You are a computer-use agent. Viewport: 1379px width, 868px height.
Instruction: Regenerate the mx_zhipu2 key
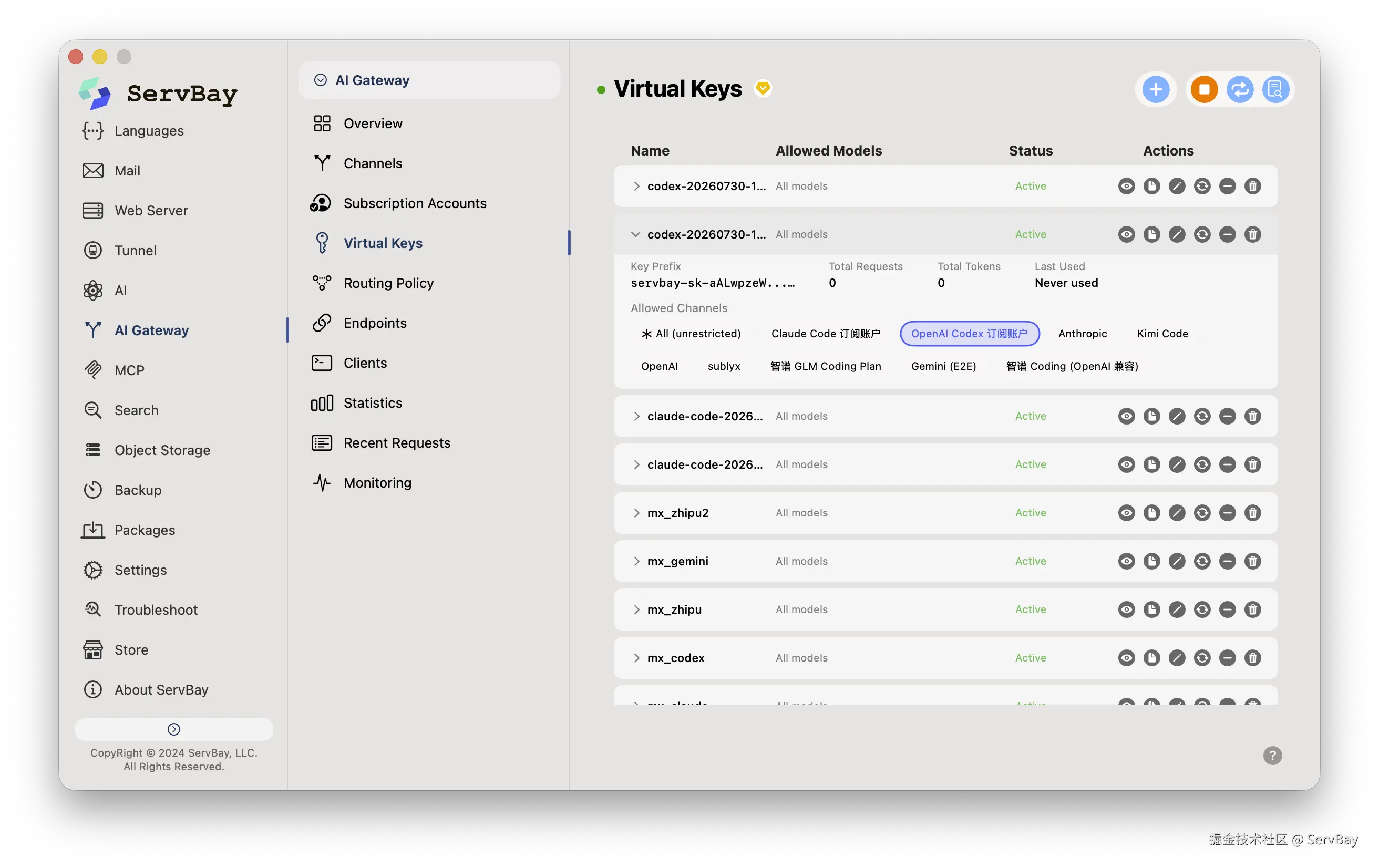(1201, 513)
